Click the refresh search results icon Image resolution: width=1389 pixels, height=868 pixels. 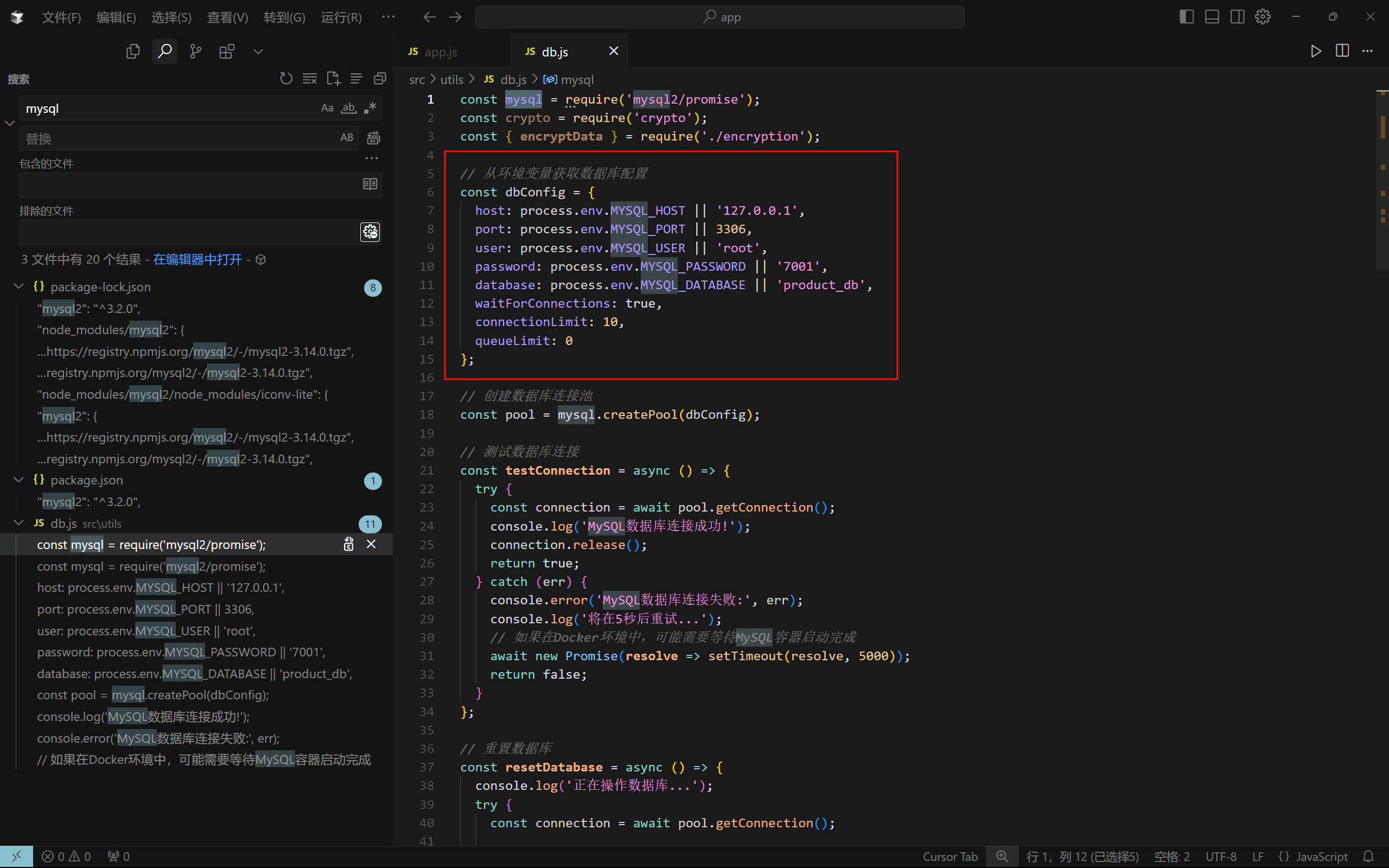286,79
